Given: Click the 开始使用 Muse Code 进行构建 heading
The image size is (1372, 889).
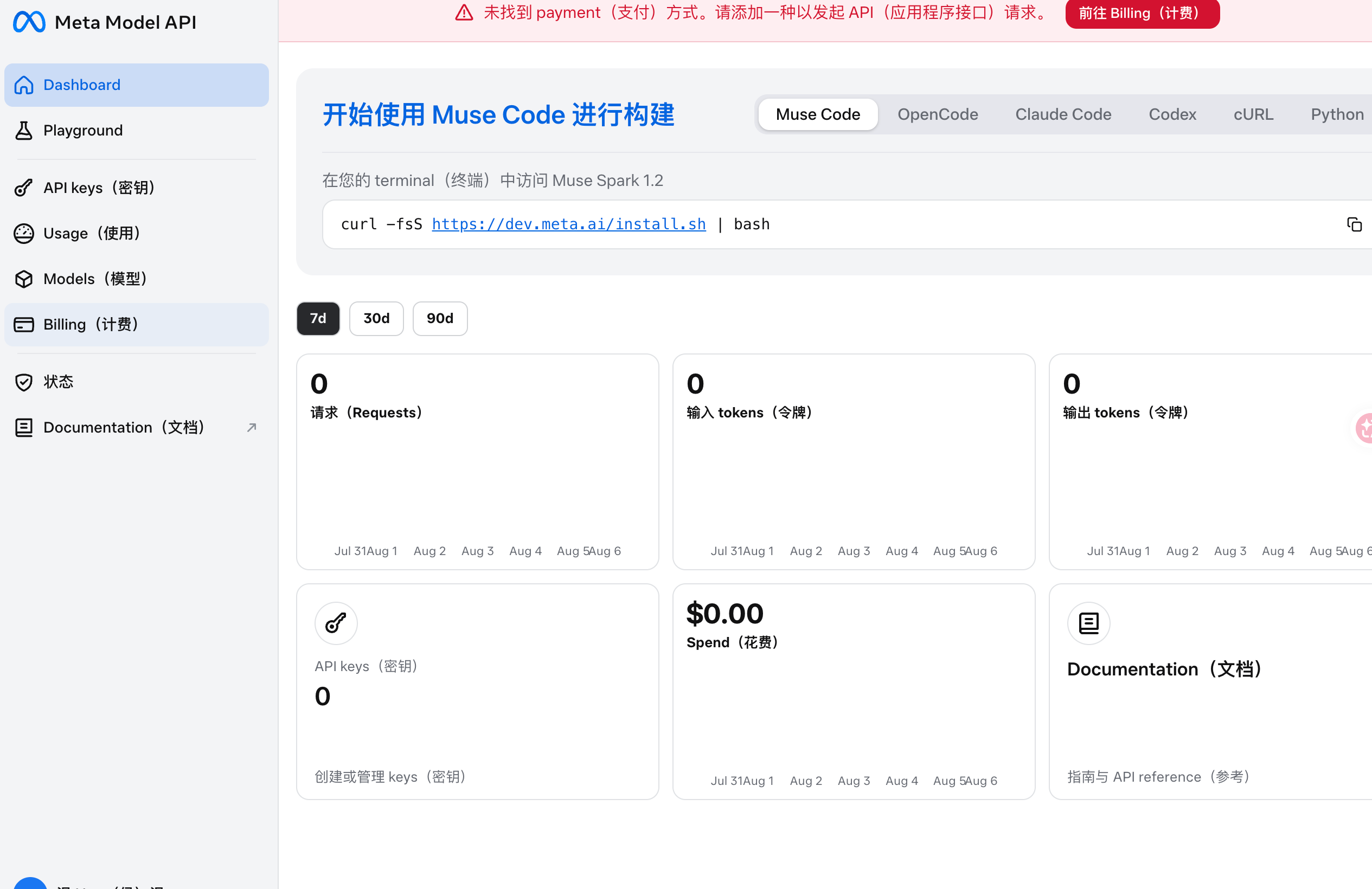Looking at the screenshot, I should click(499, 114).
